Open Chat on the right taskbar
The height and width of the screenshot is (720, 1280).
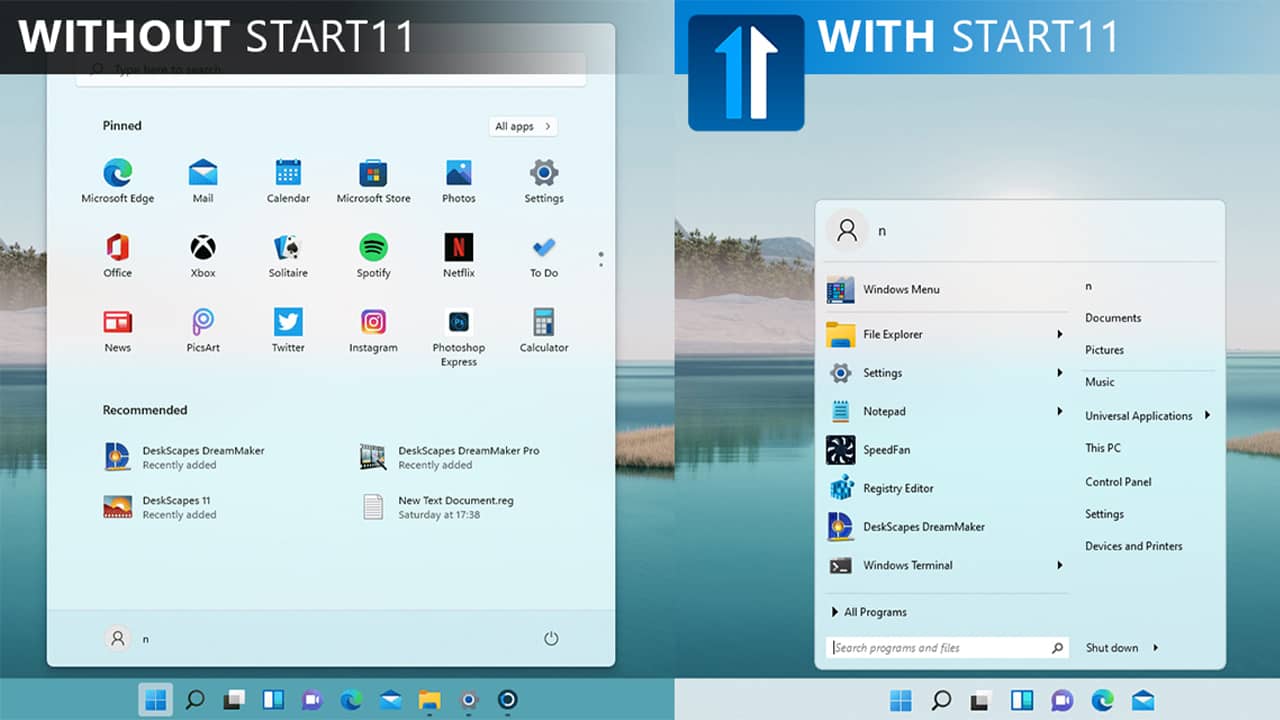[1062, 700]
